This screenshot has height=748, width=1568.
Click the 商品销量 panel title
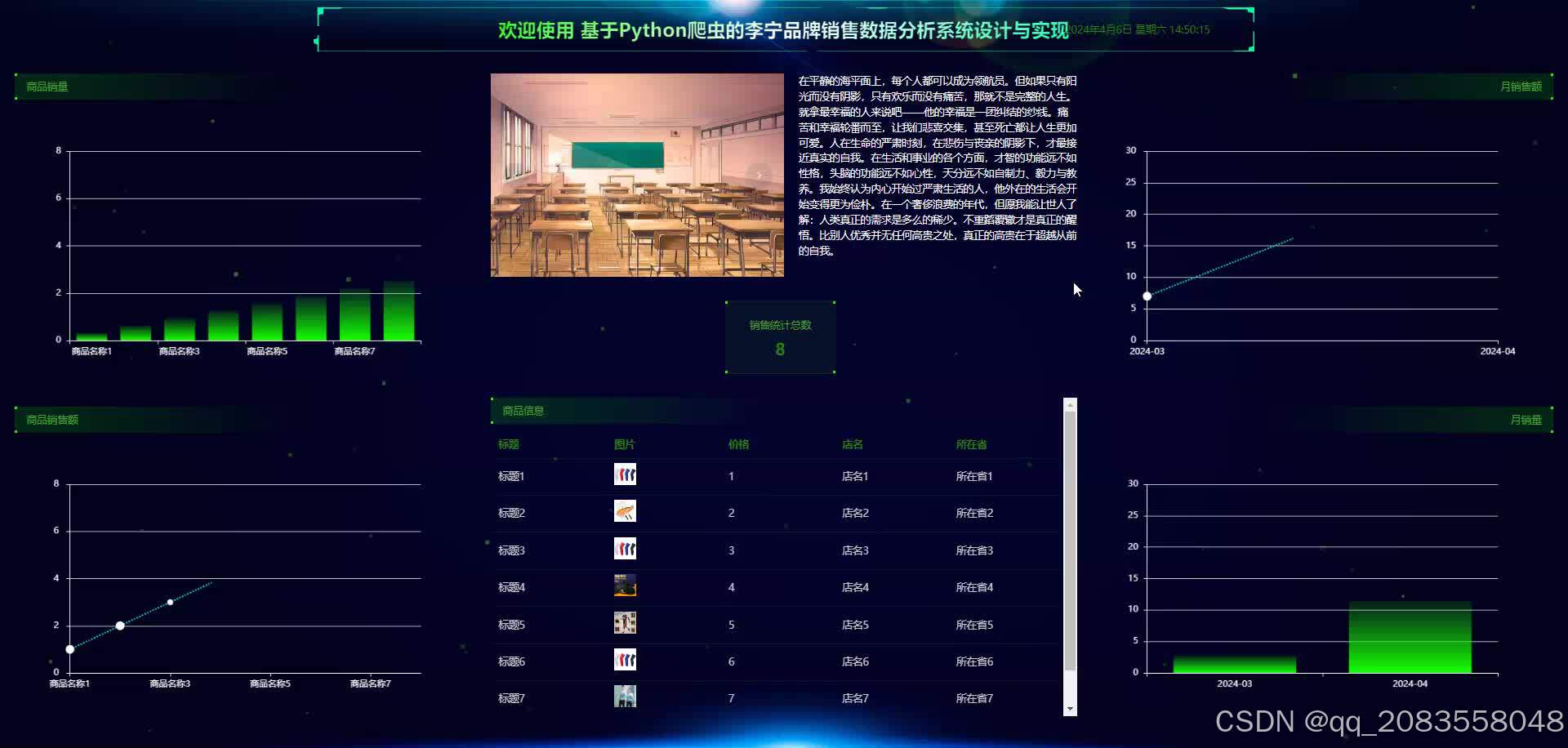[x=47, y=87]
